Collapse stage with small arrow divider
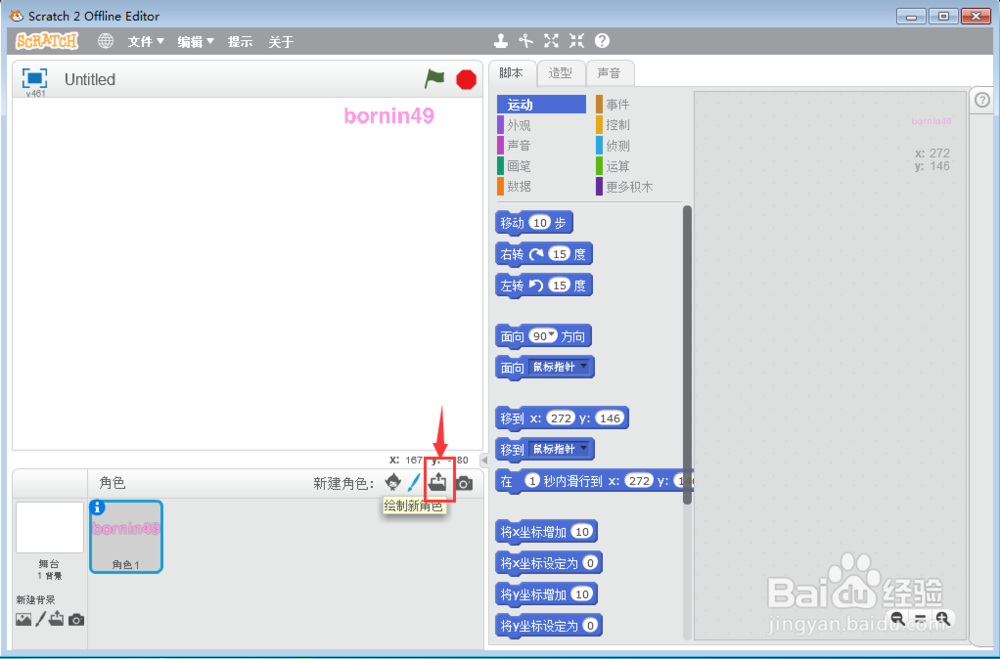1000x659 pixels. tap(484, 460)
